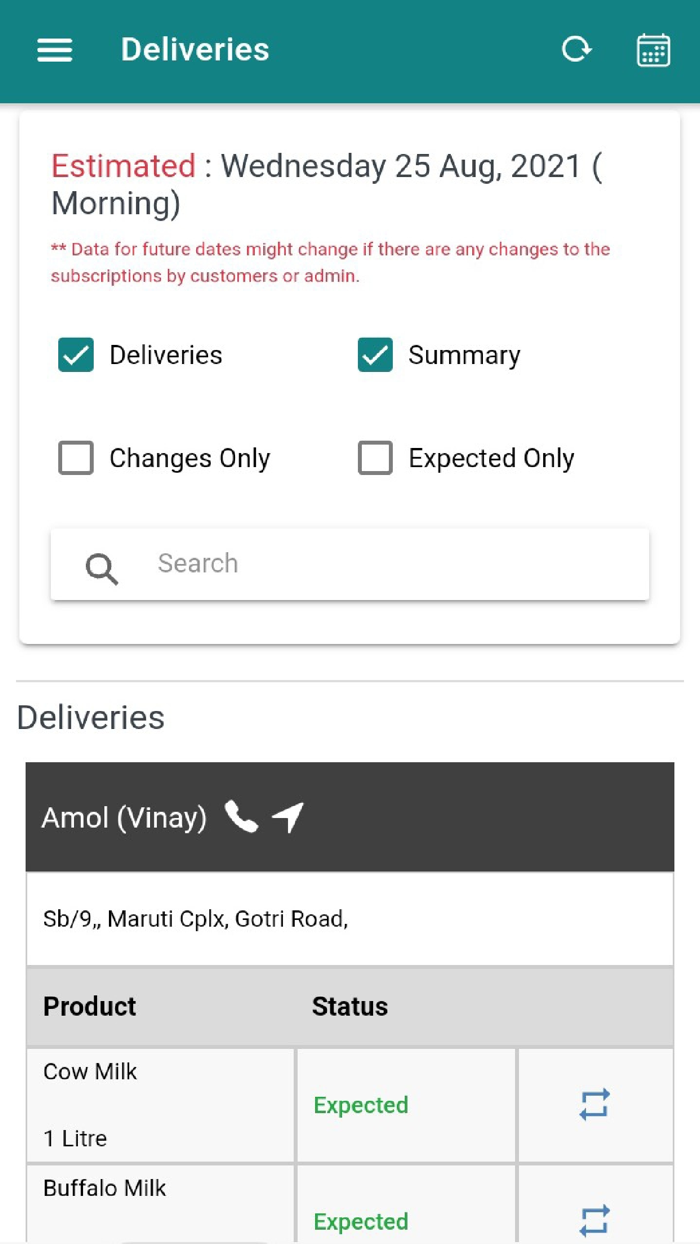Viewport: 700px width, 1244px height.
Task: Click the Expected status for Cow Milk
Action: point(361,1104)
